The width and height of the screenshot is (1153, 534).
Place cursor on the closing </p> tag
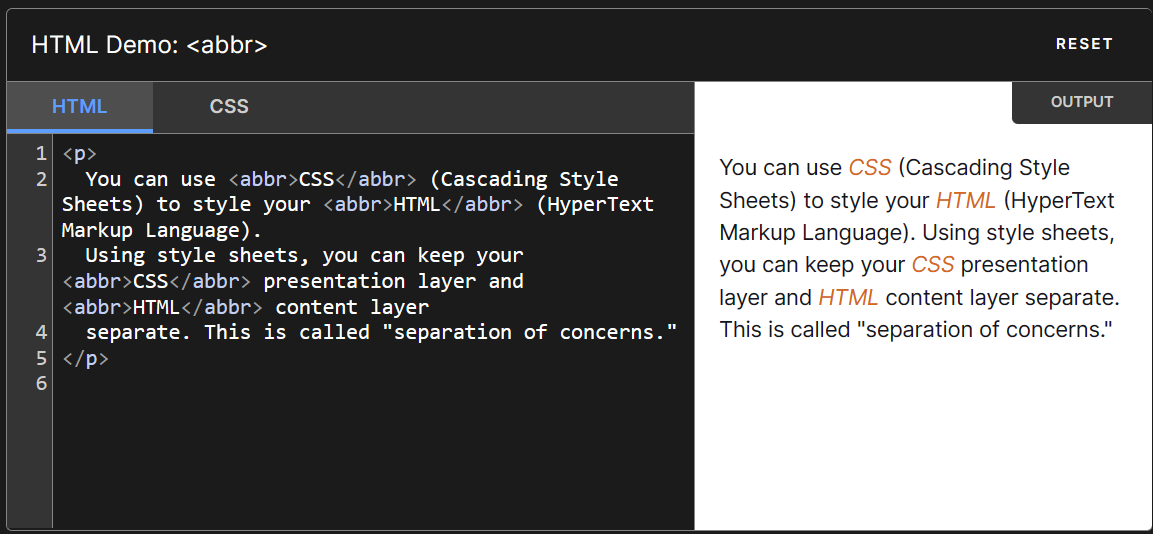pos(85,358)
